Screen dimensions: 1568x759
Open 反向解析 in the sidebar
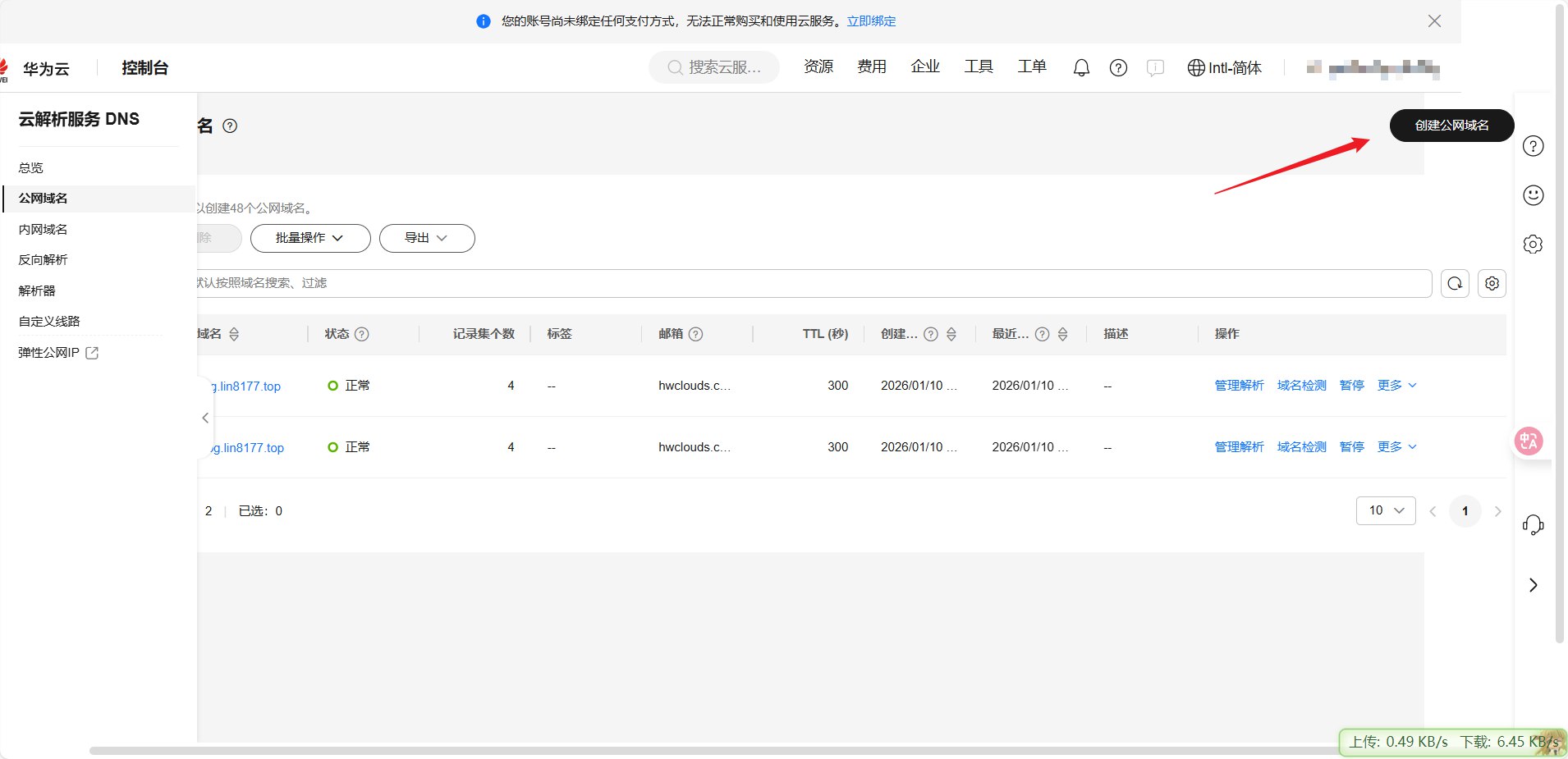(43, 259)
